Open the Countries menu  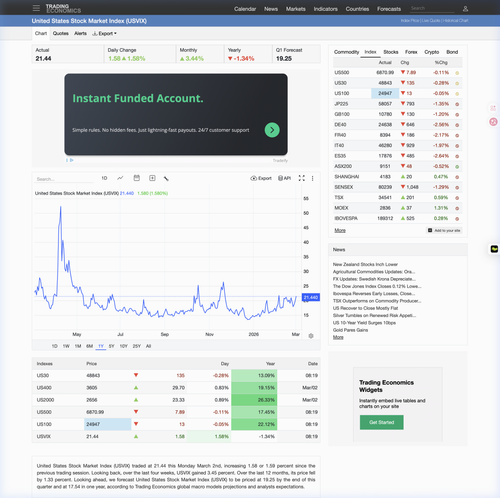pos(357,9)
